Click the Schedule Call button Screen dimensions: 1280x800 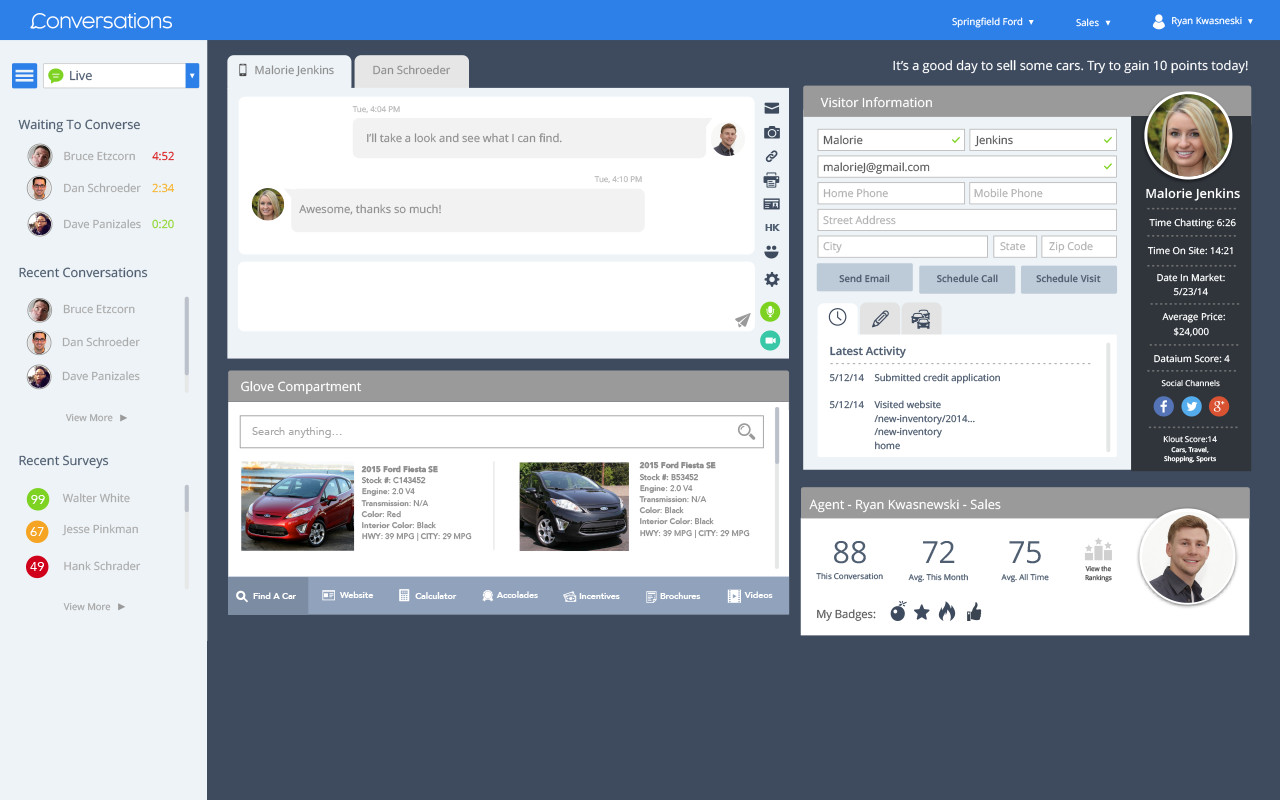tap(967, 279)
